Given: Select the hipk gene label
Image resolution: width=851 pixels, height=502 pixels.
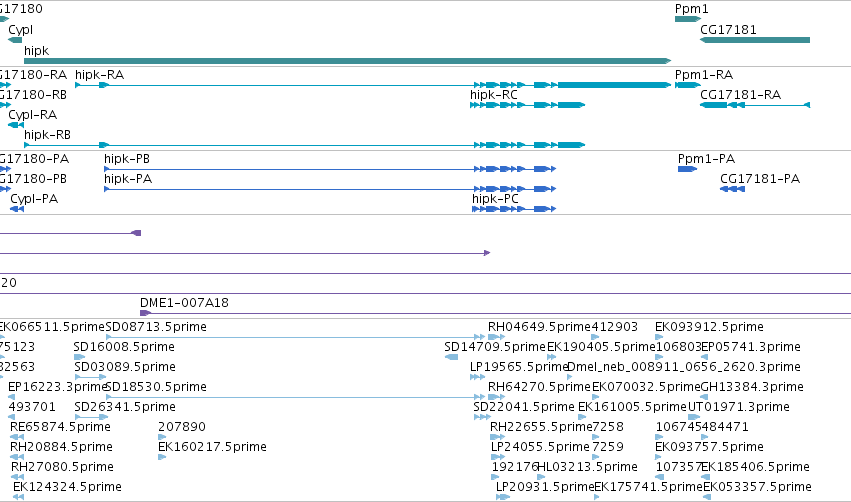Looking at the screenshot, I should tap(36, 50).
